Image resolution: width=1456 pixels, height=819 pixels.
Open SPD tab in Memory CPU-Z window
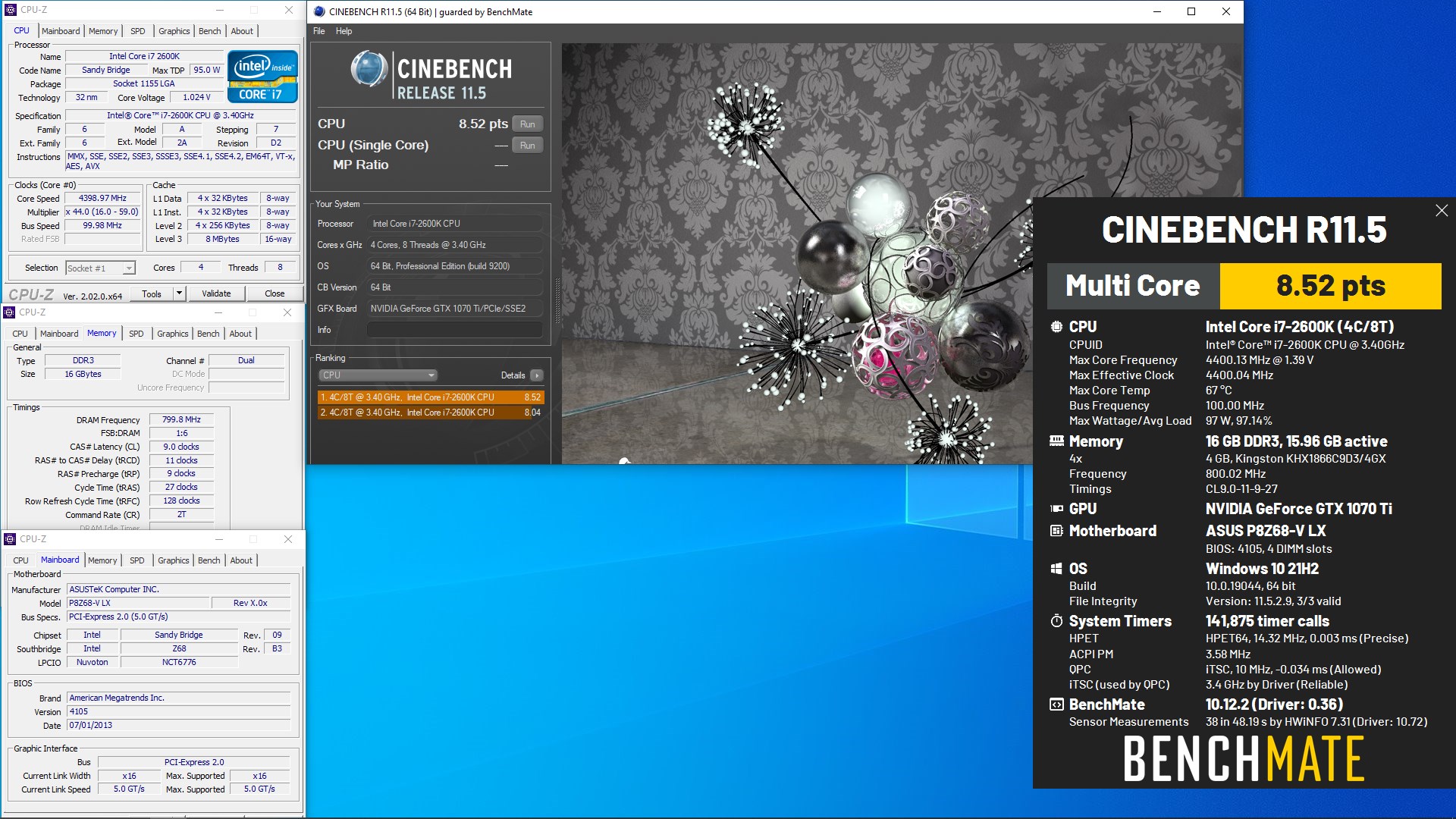(136, 334)
